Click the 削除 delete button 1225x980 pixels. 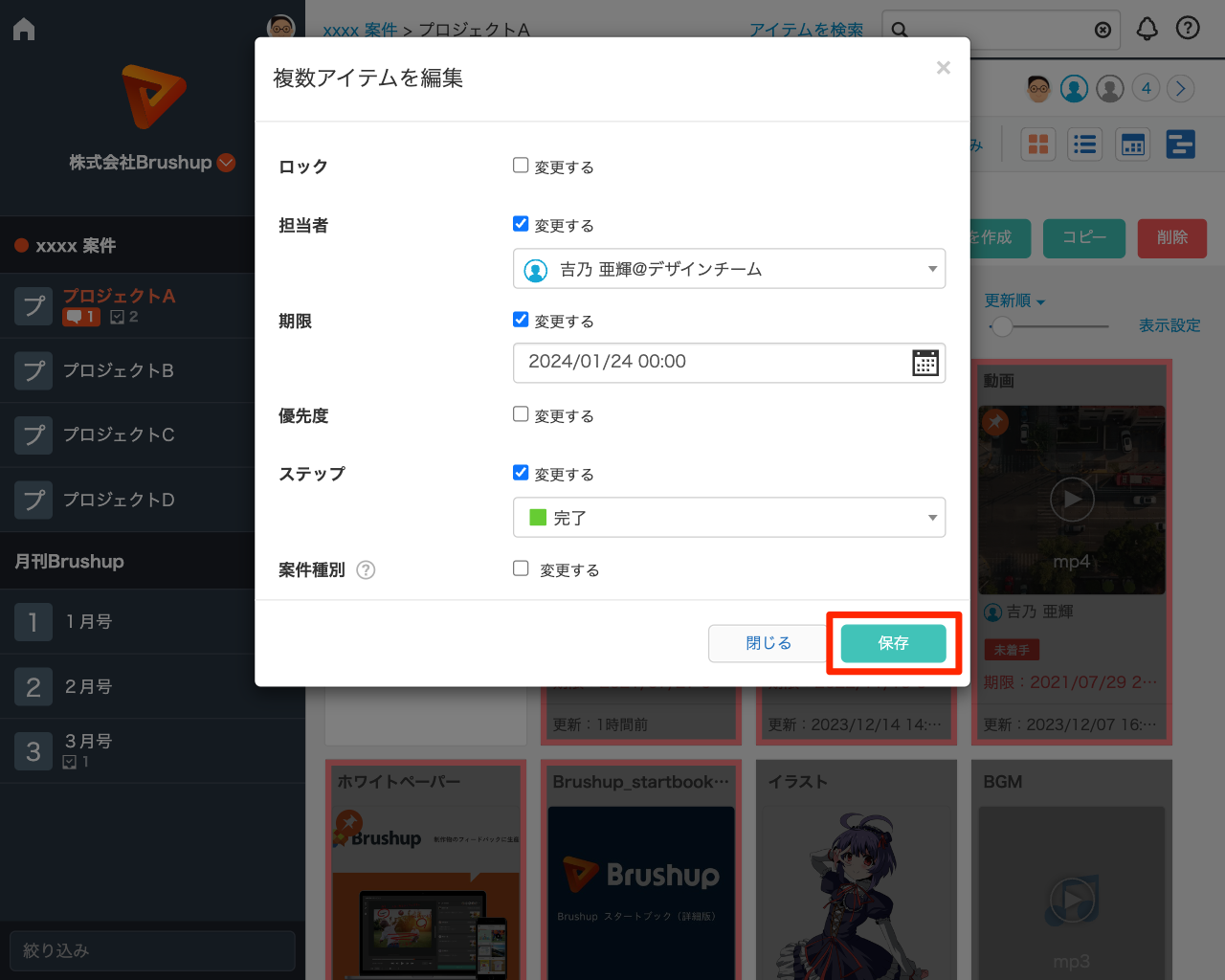[x=1172, y=238]
